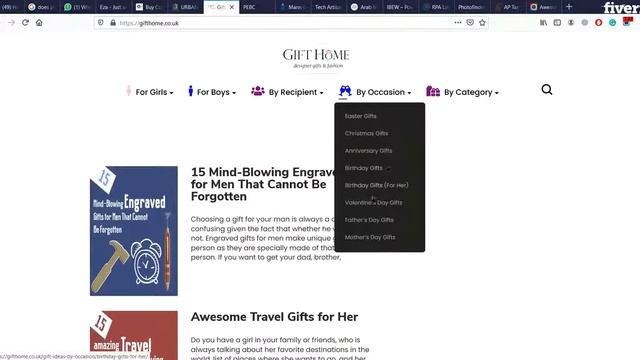Click the browser forward arrow
640x360 pixels.
[11, 23]
